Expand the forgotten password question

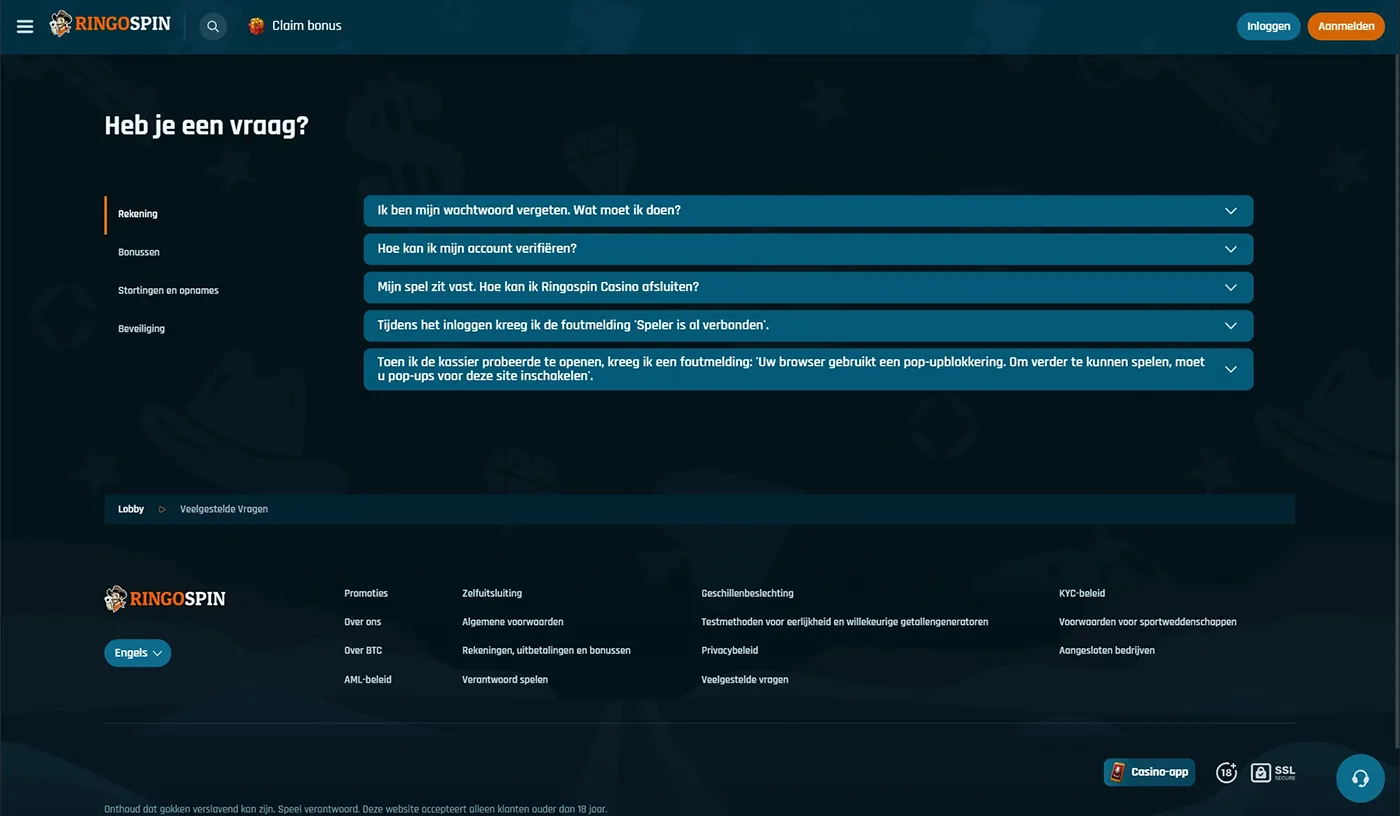(807, 211)
